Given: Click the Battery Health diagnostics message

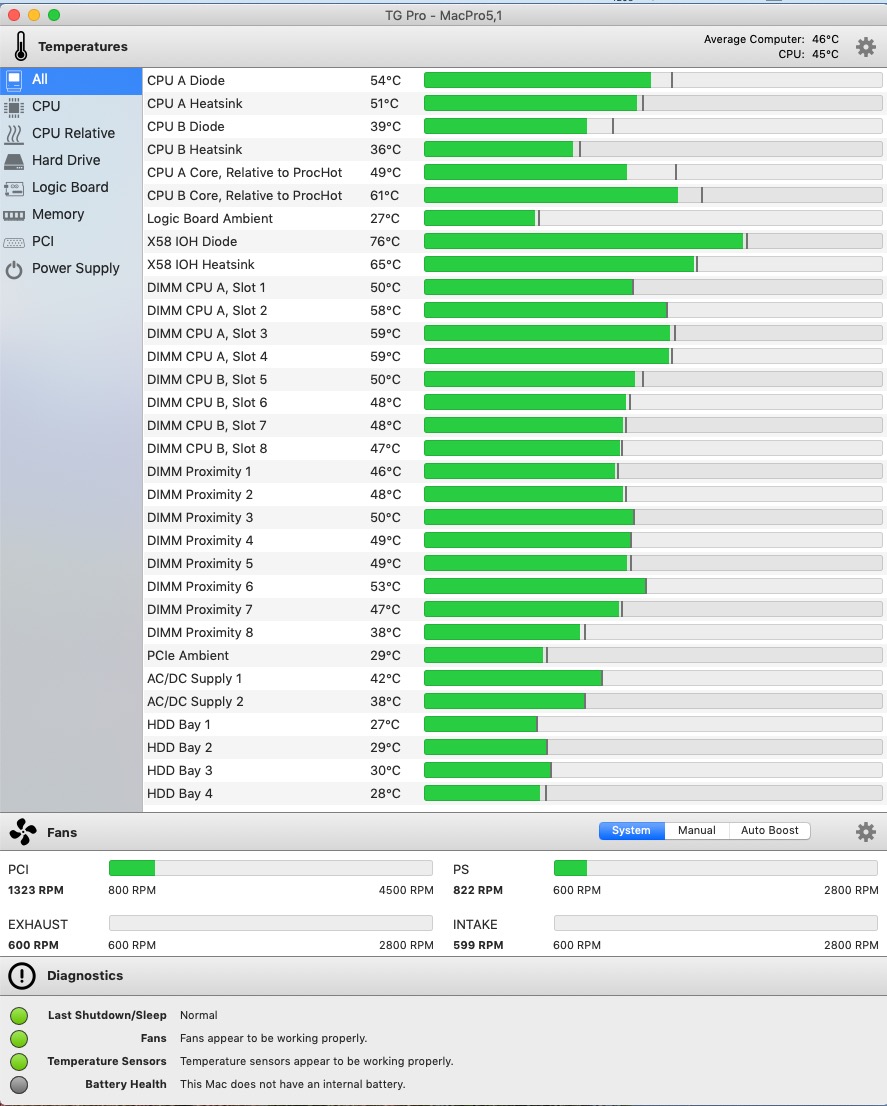Looking at the screenshot, I should [293, 1084].
